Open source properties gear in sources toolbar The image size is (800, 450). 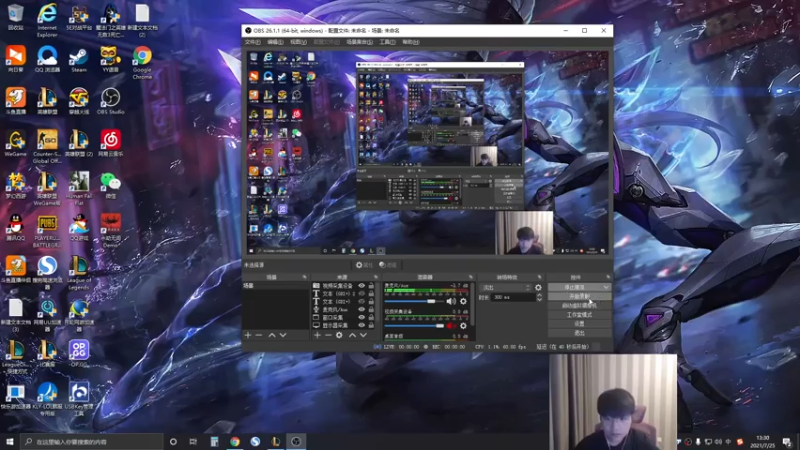tap(339, 335)
